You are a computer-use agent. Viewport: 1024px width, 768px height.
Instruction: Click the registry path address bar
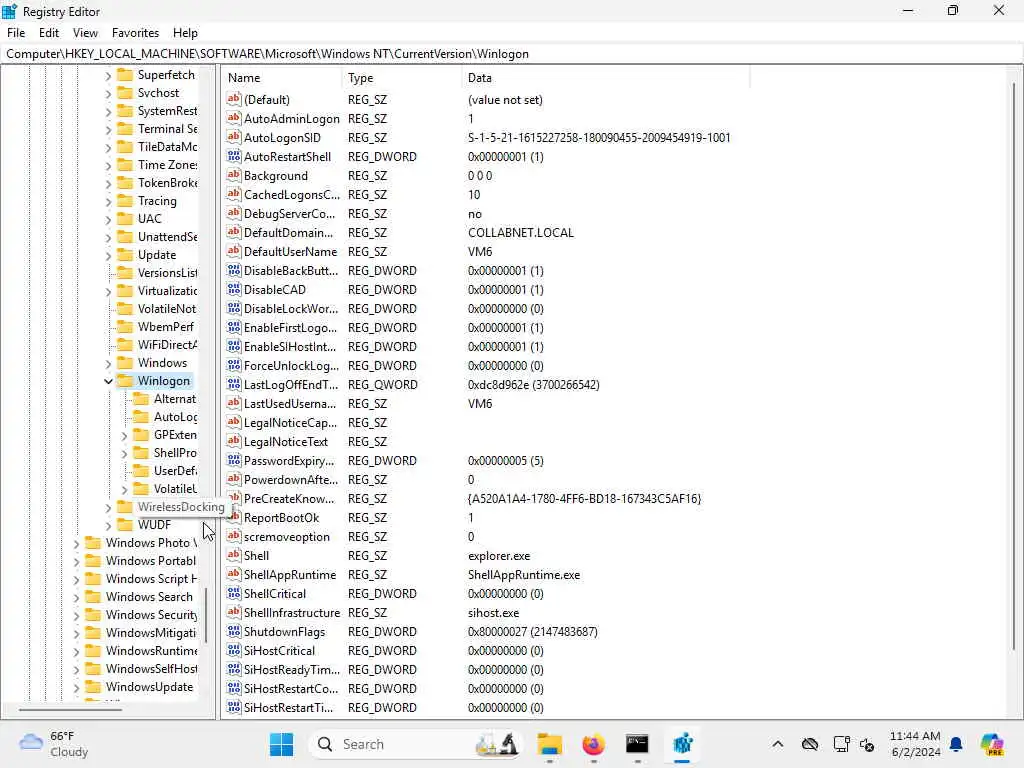click(x=511, y=54)
